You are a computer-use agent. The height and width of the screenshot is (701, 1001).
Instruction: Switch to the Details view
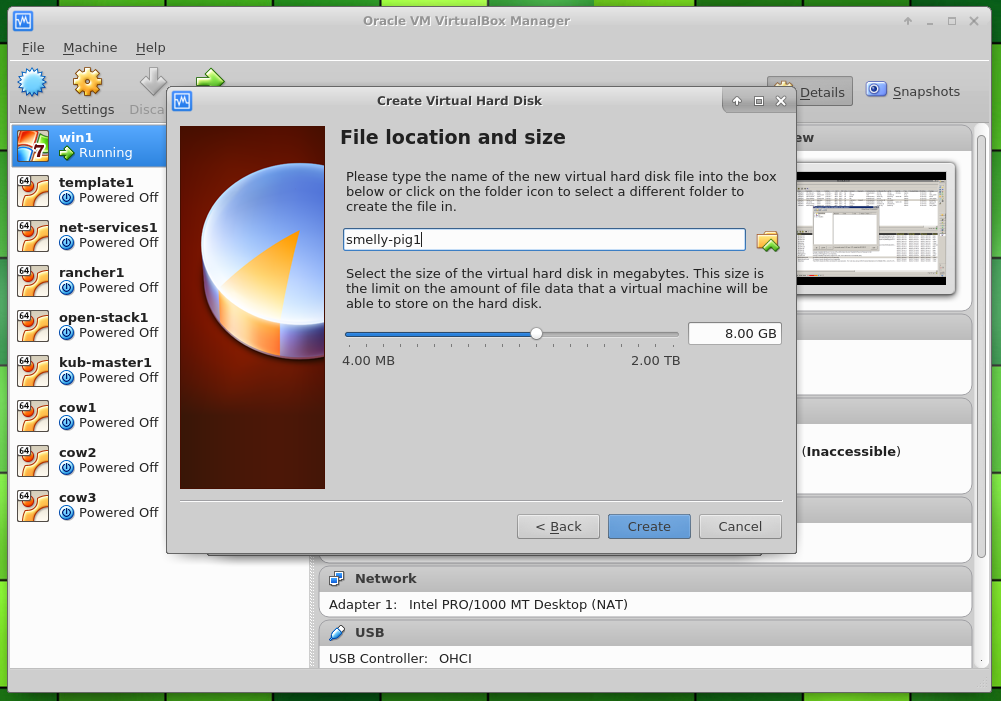(x=809, y=91)
